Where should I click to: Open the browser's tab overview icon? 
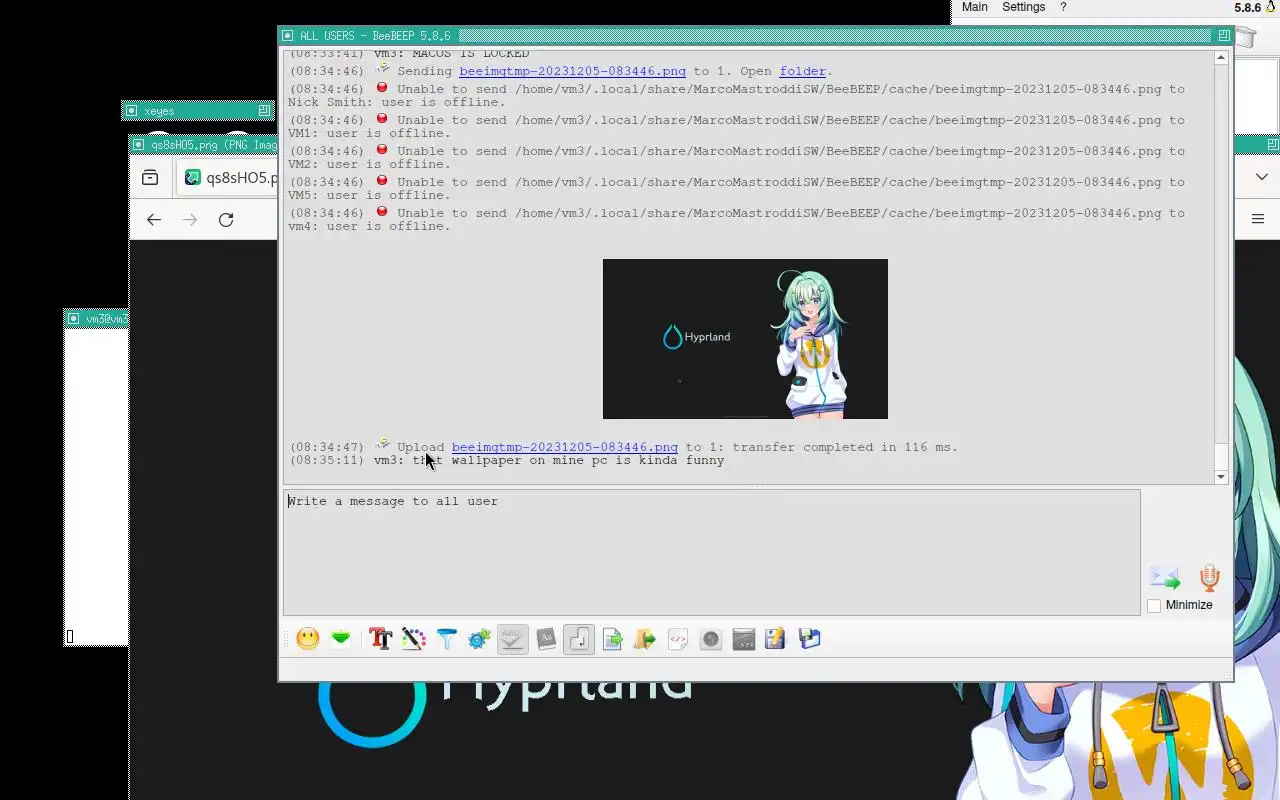(x=150, y=178)
